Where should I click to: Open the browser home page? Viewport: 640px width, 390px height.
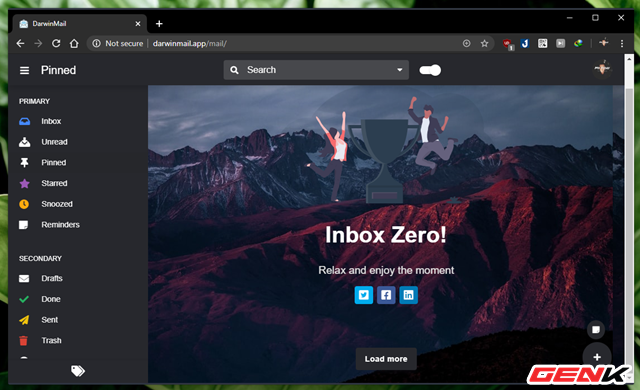[x=74, y=43]
